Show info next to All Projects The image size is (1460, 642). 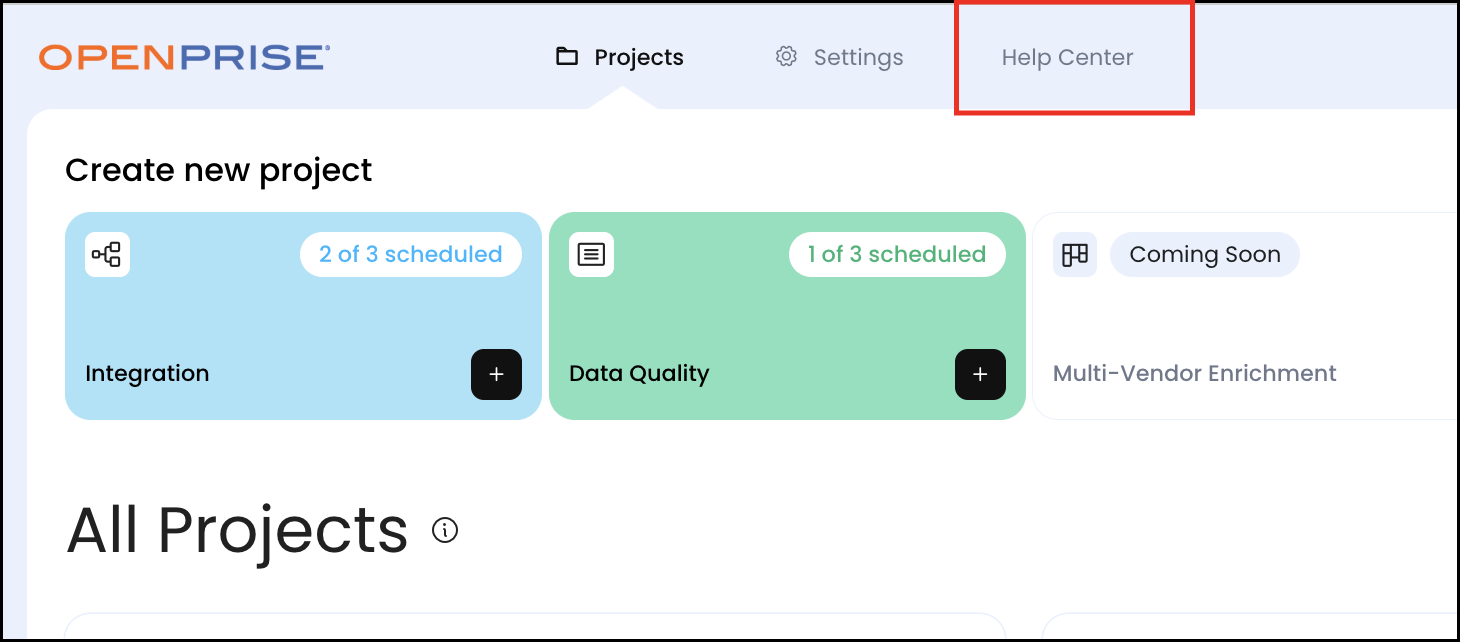click(x=445, y=530)
